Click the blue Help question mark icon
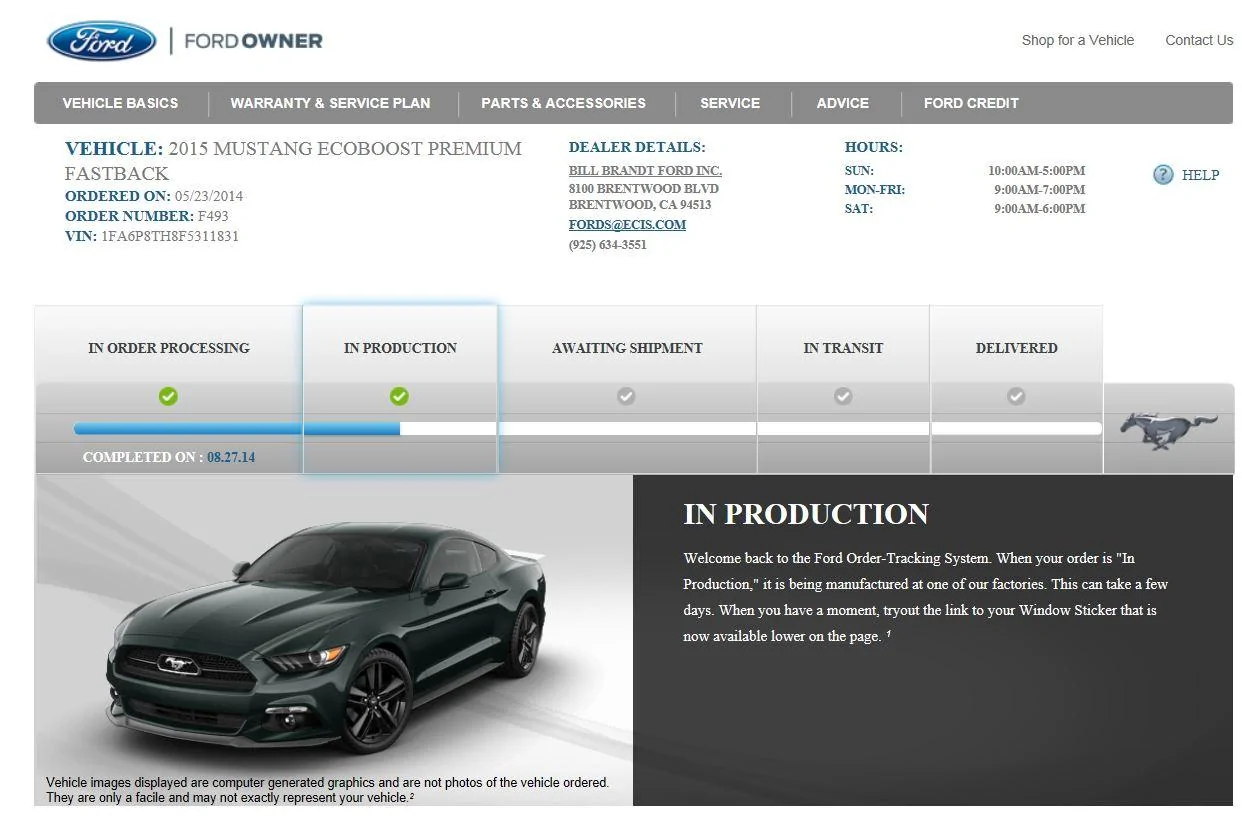This screenshot has width=1242, height=816. click(x=1163, y=175)
